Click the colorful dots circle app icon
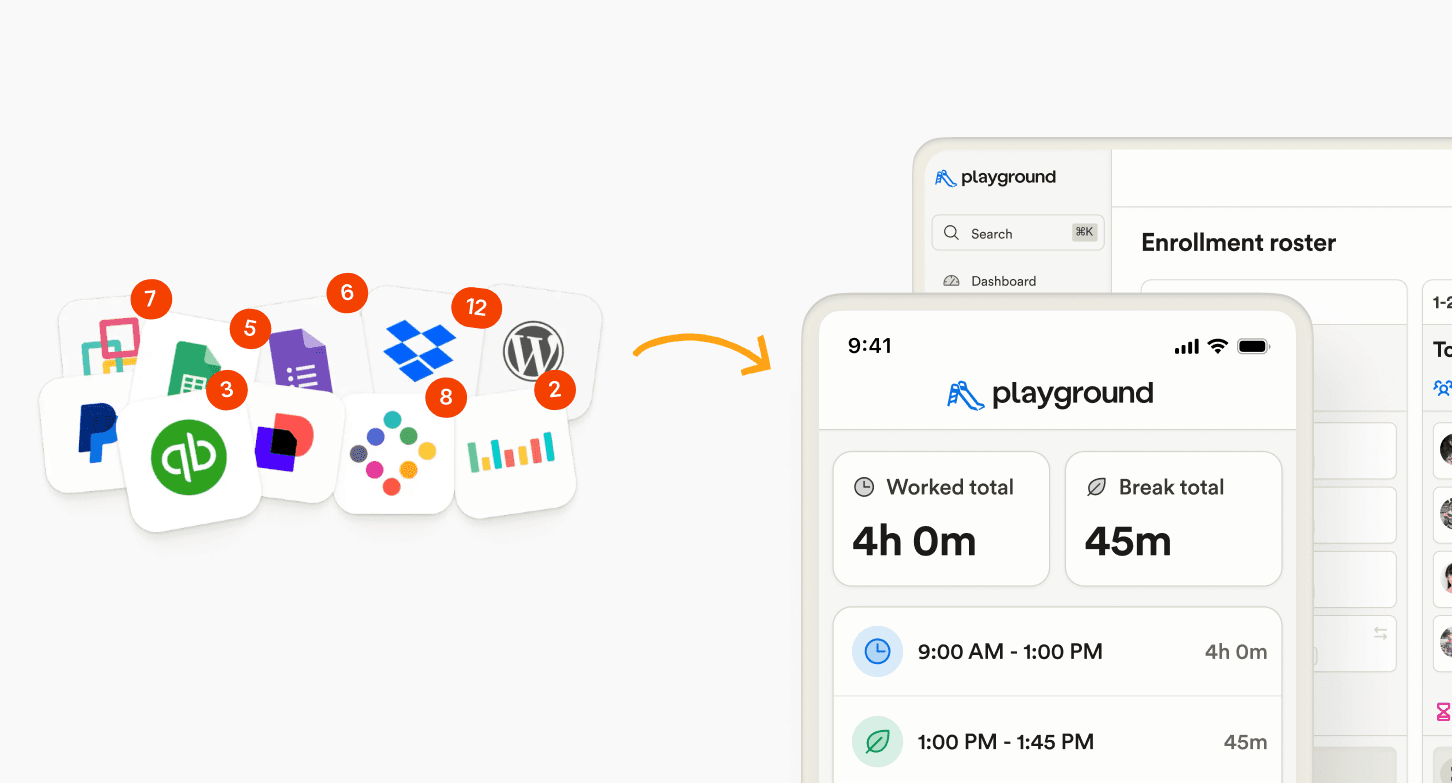Viewport: 1452px width, 783px height. [394, 453]
